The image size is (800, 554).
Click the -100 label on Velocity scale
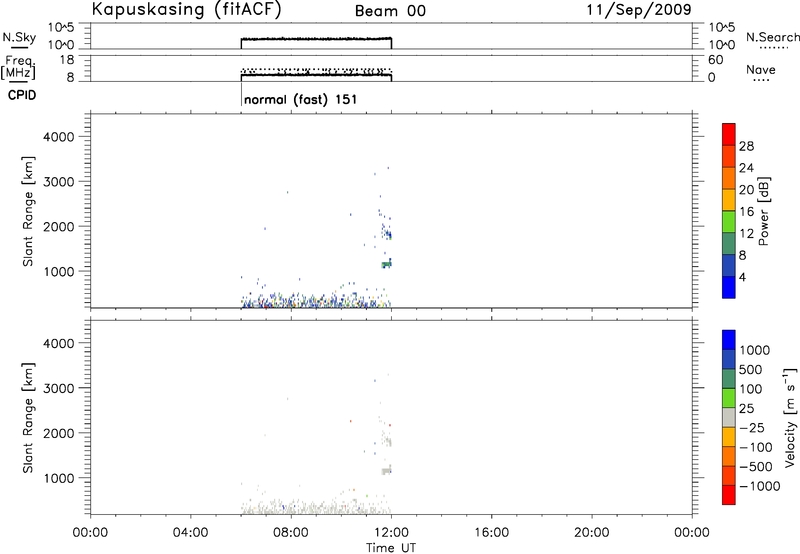(755, 447)
